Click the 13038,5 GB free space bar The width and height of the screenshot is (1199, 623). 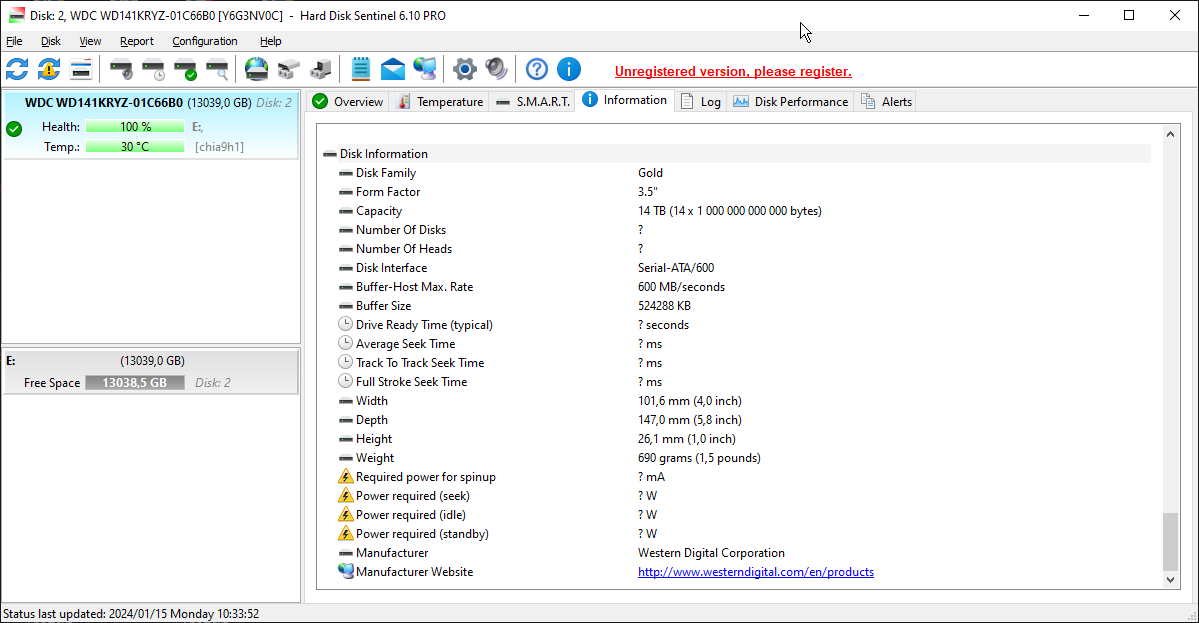coord(135,383)
